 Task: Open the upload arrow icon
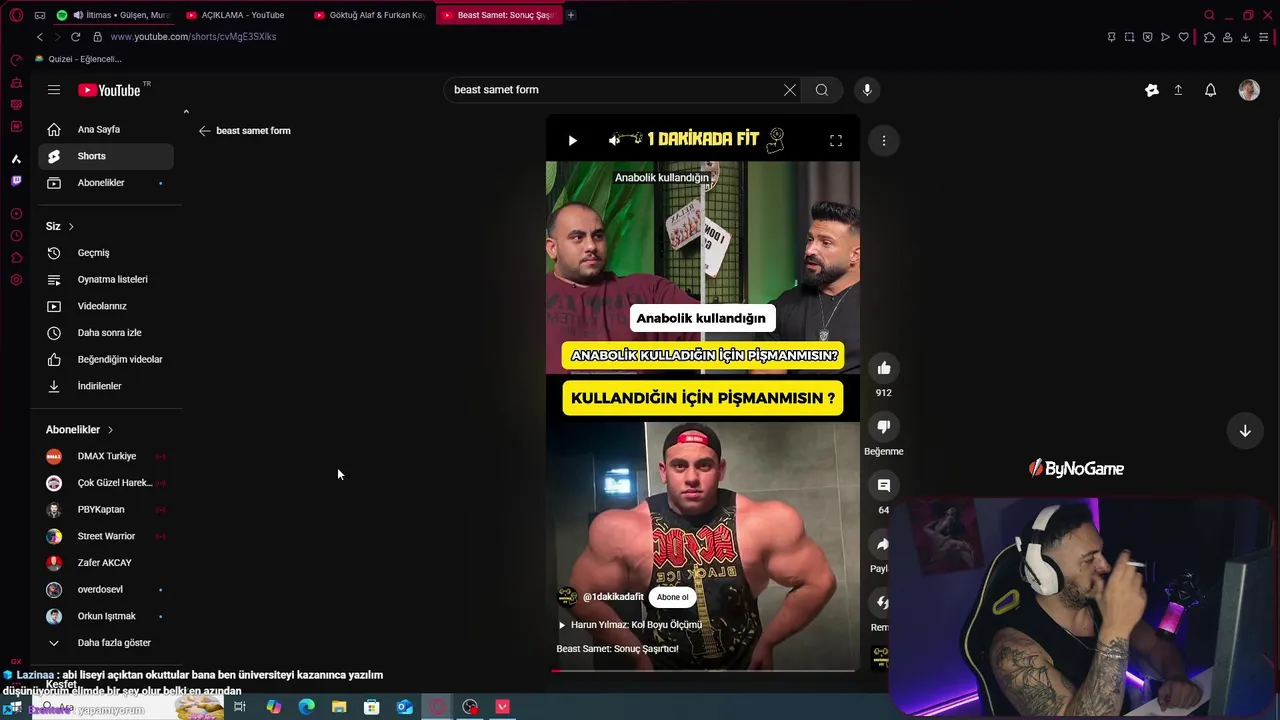[x=1178, y=90]
